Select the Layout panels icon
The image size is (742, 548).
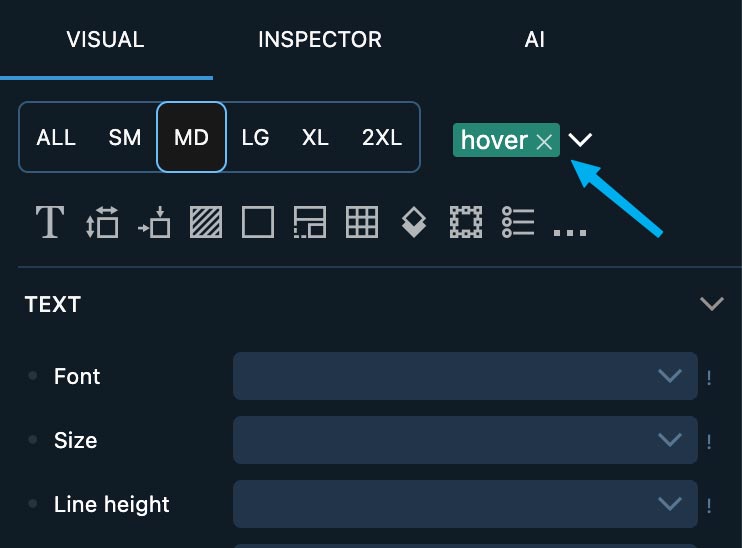[310, 222]
